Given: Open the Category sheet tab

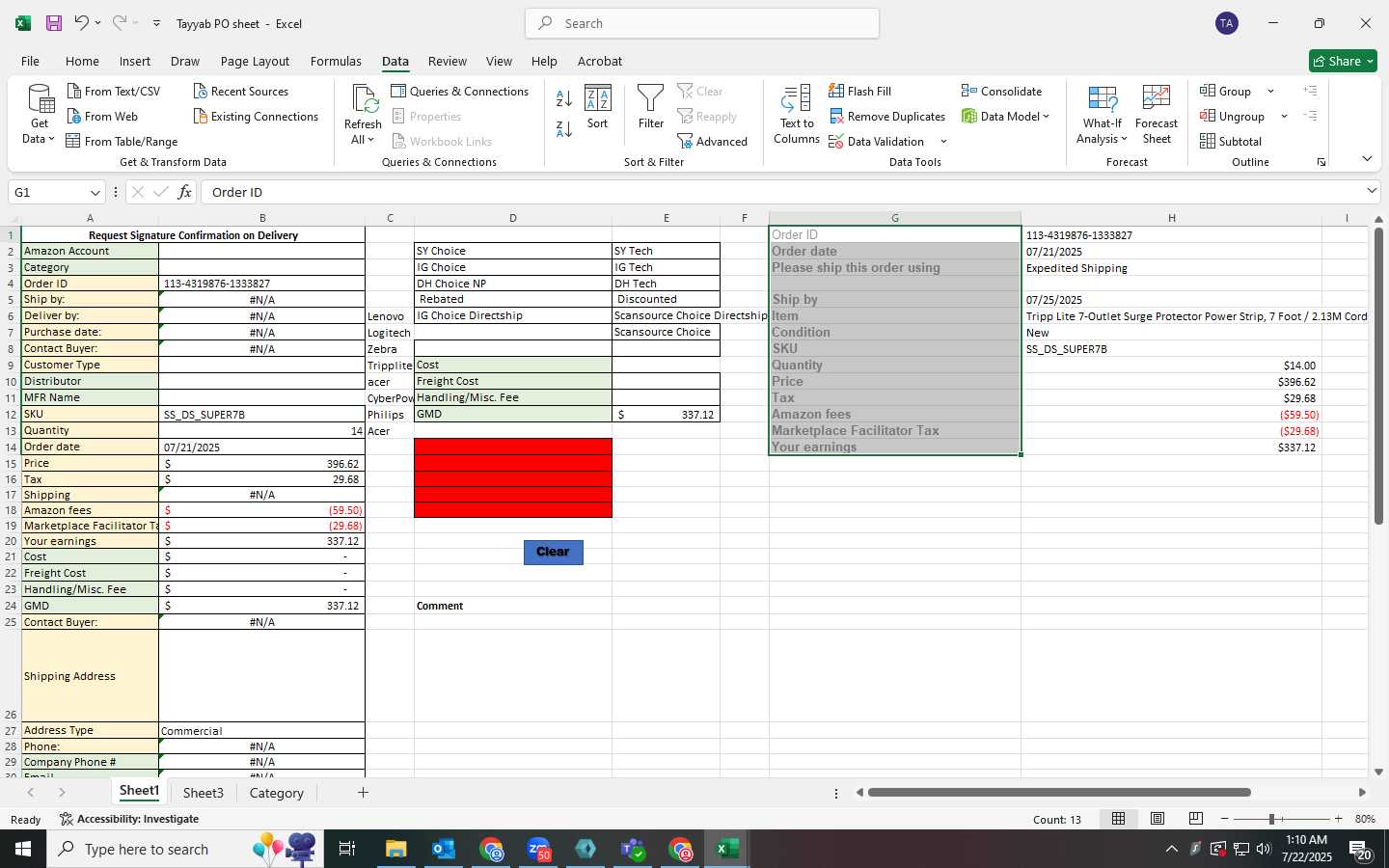Looking at the screenshot, I should [x=277, y=793].
